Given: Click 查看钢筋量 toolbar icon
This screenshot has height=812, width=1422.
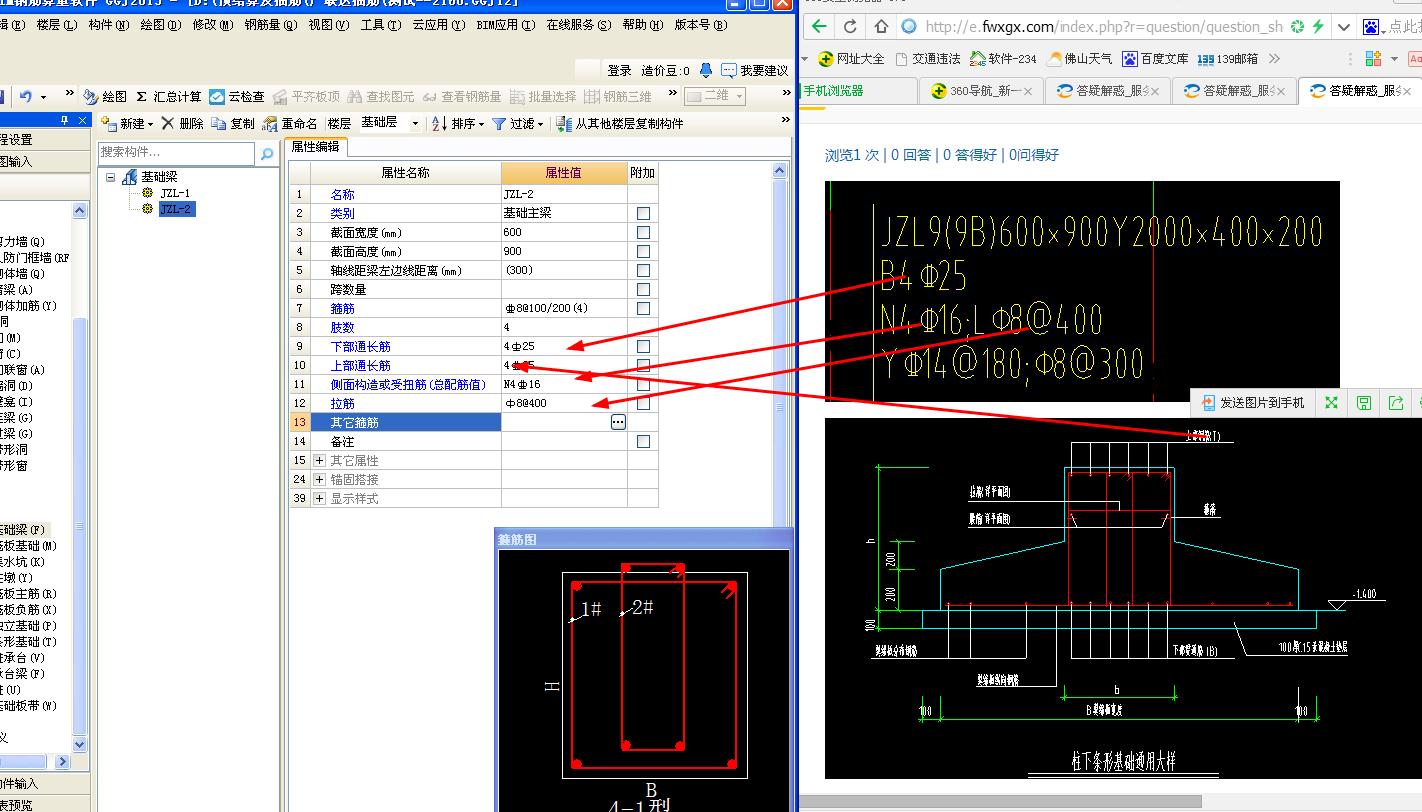Looking at the screenshot, I should pyautogui.click(x=430, y=96).
